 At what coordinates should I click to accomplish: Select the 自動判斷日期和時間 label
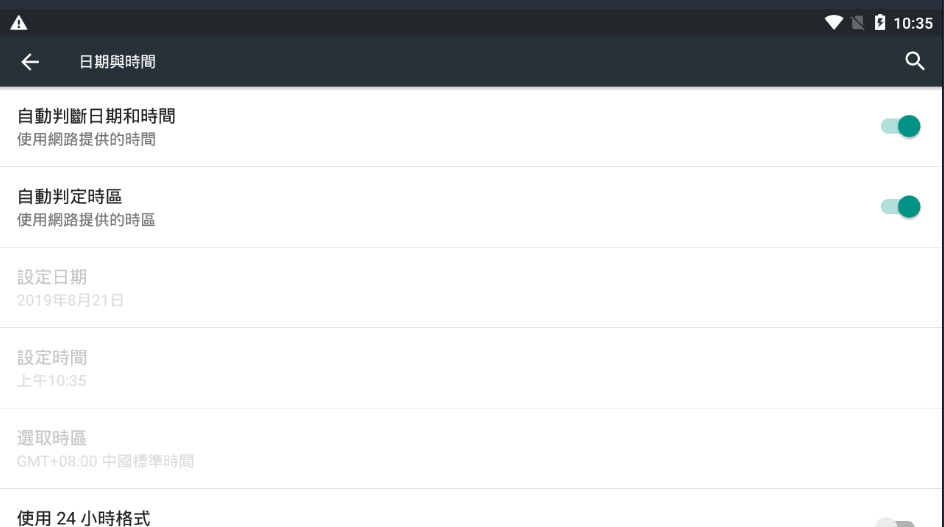[98, 117]
